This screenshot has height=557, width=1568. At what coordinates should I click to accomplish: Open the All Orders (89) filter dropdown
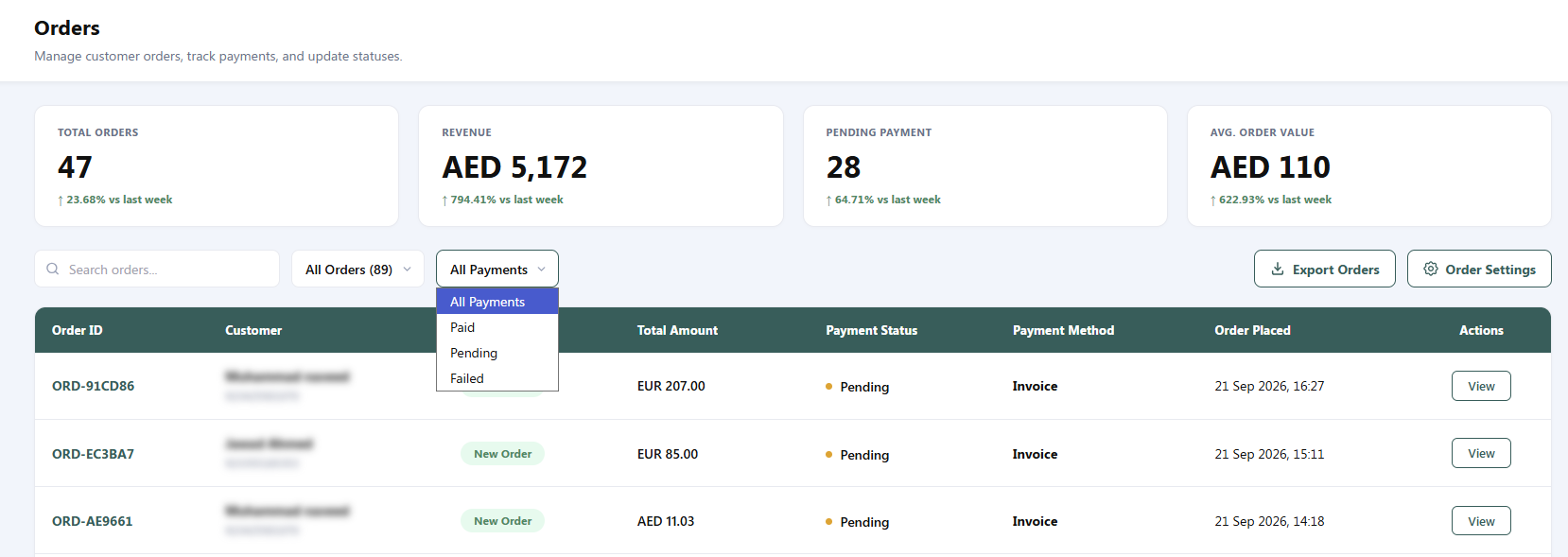pyautogui.click(x=357, y=269)
